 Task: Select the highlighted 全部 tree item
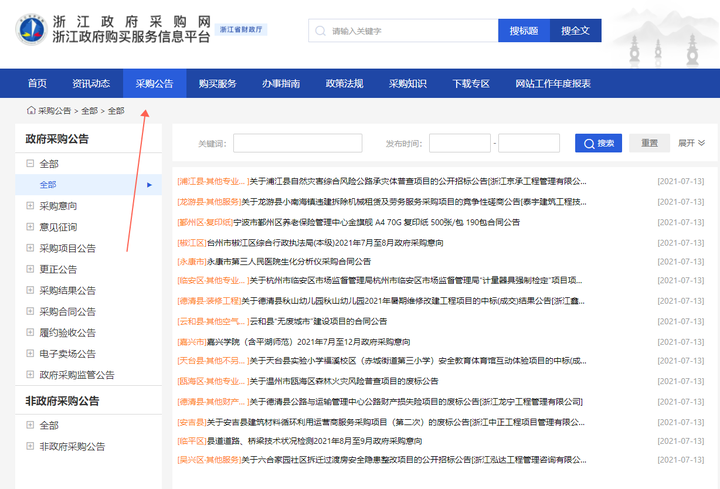88,185
